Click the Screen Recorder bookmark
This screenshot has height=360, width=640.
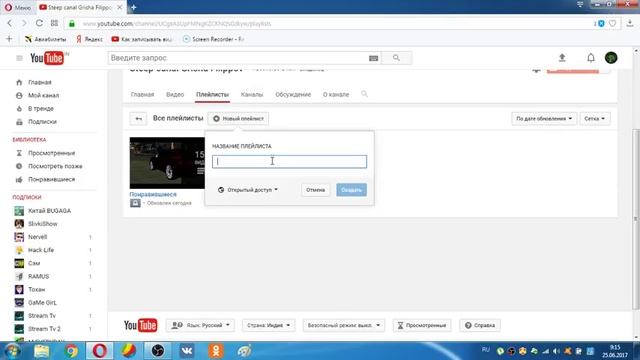click(x=213, y=39)
